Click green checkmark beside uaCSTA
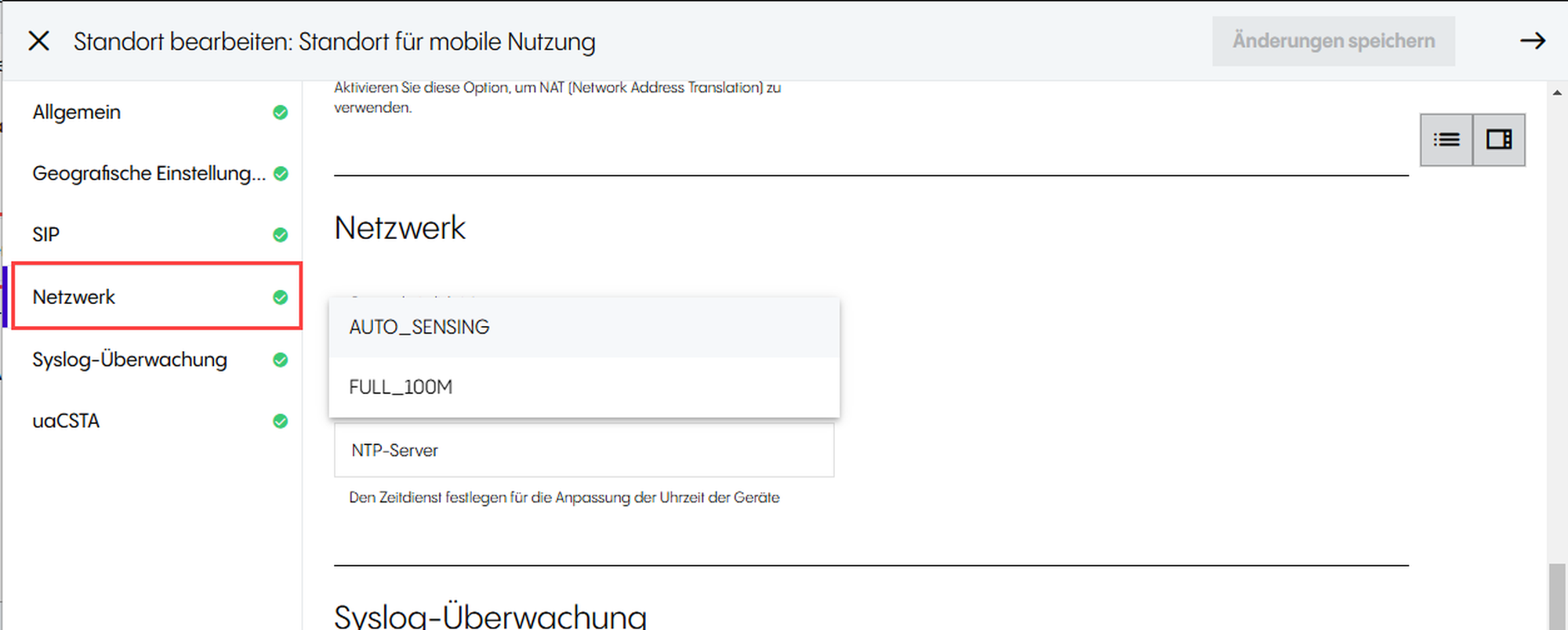1568x630 pixels. click(280, 422)
